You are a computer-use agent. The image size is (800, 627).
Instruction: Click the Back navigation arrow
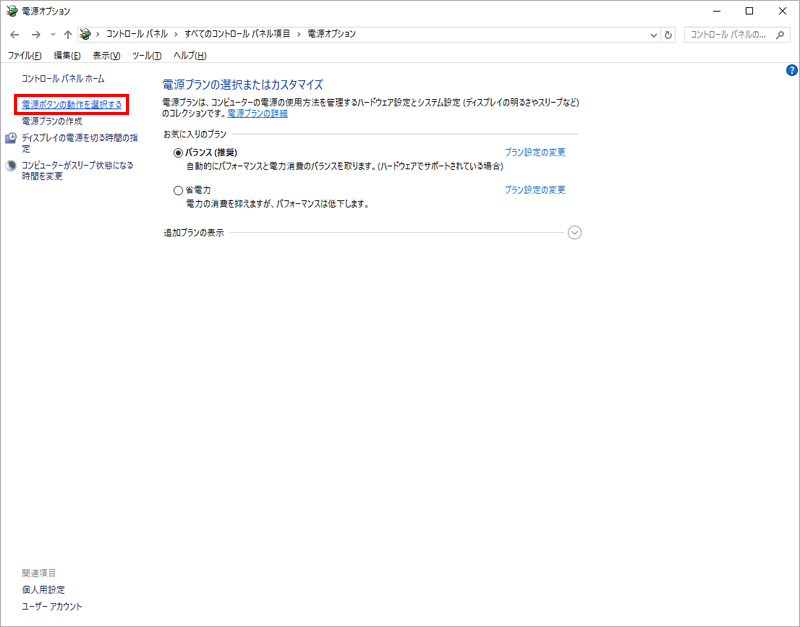(14, 34)
